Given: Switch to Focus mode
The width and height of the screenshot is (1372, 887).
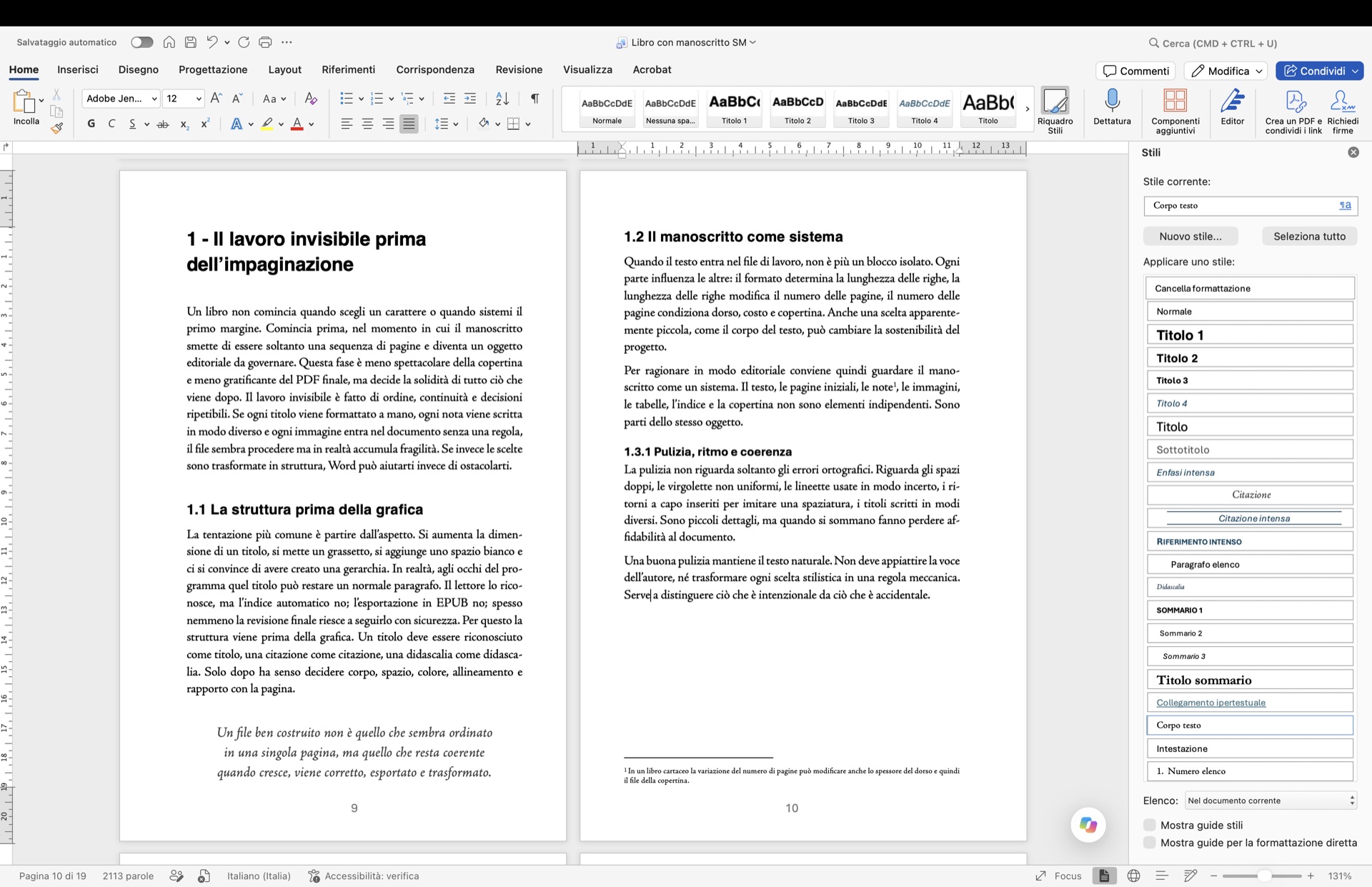Looking at the screenshot, I should click(x=1058, y=876).
